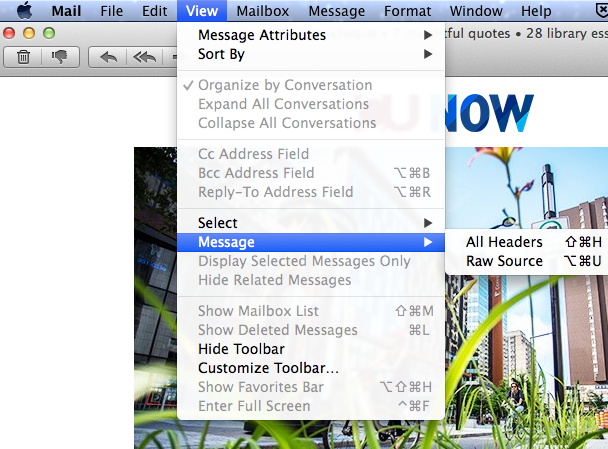Open the Mailbox menu in menu bar
The height and width of the screenshot is (449, 608).
[x=262, y=11]
